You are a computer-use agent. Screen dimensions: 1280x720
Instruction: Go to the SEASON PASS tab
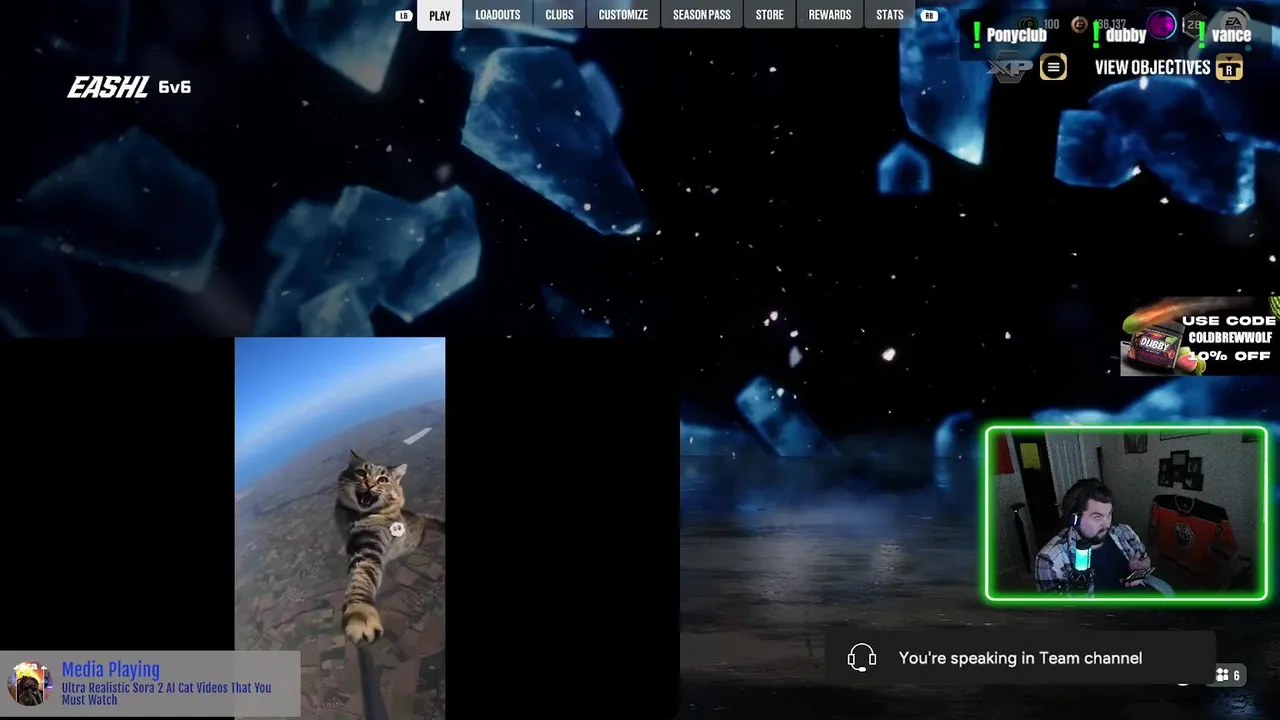(701, 15)
